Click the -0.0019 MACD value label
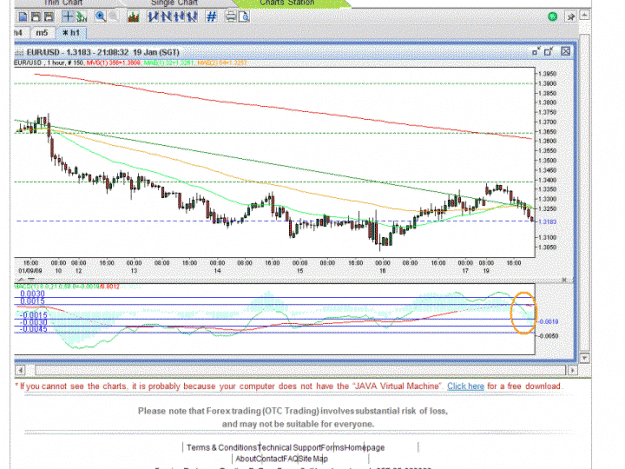The image size is (625, 469). pyautogui.click(x=548, y=322)
